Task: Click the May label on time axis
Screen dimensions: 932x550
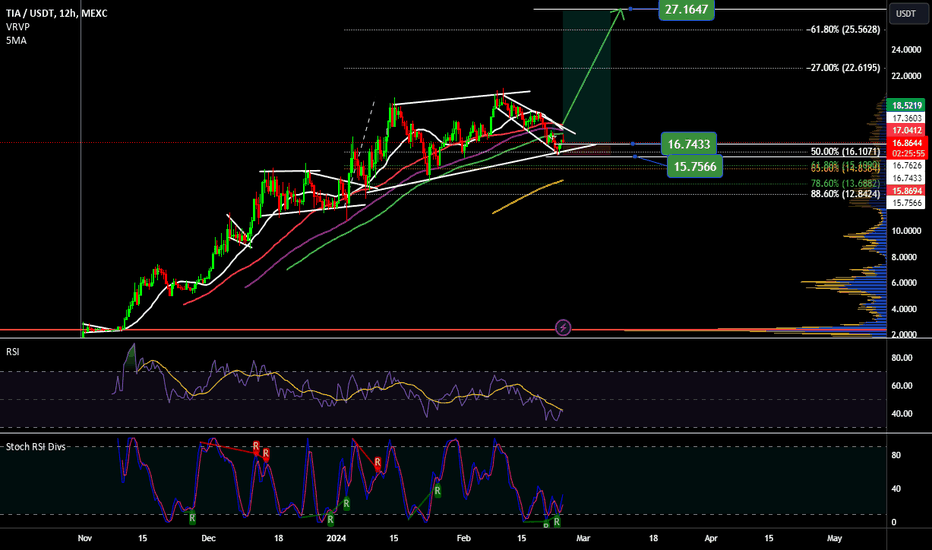Action: pyautogui.click(x=835, y=538)
